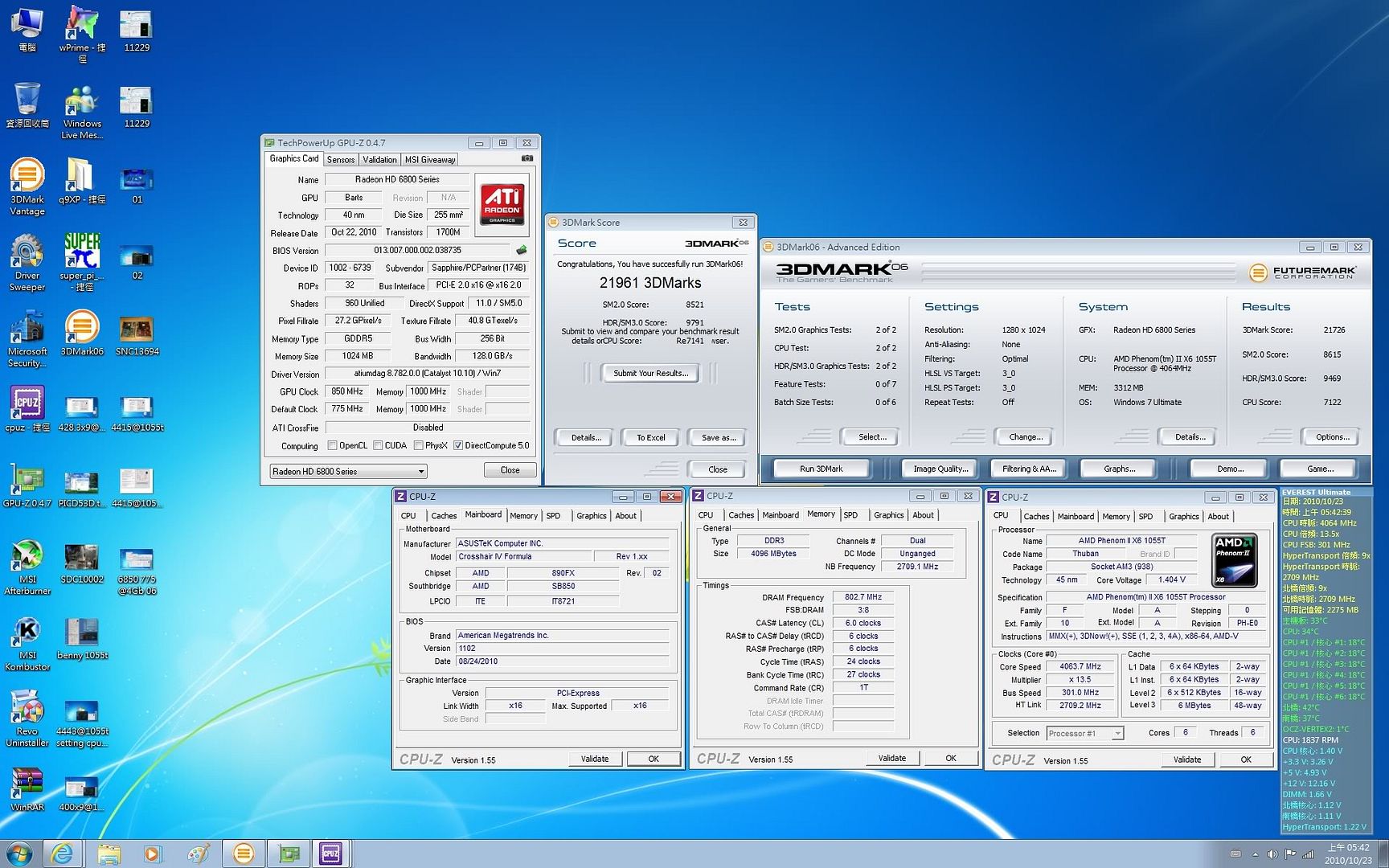Open SPD tab in Mainboard CPU-Z window
Viewport: 1389px width, 868px height.
pyautogui.click(x=554, y=516)
